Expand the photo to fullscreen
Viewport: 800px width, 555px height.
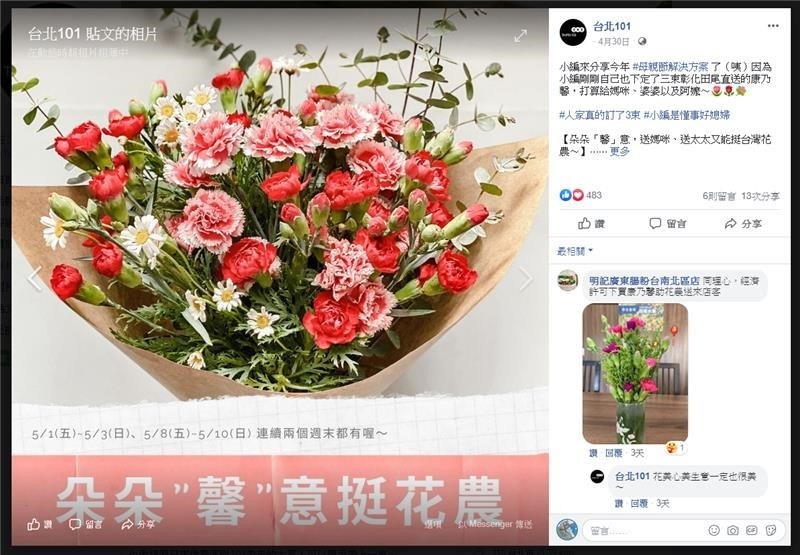pos(520,36)
